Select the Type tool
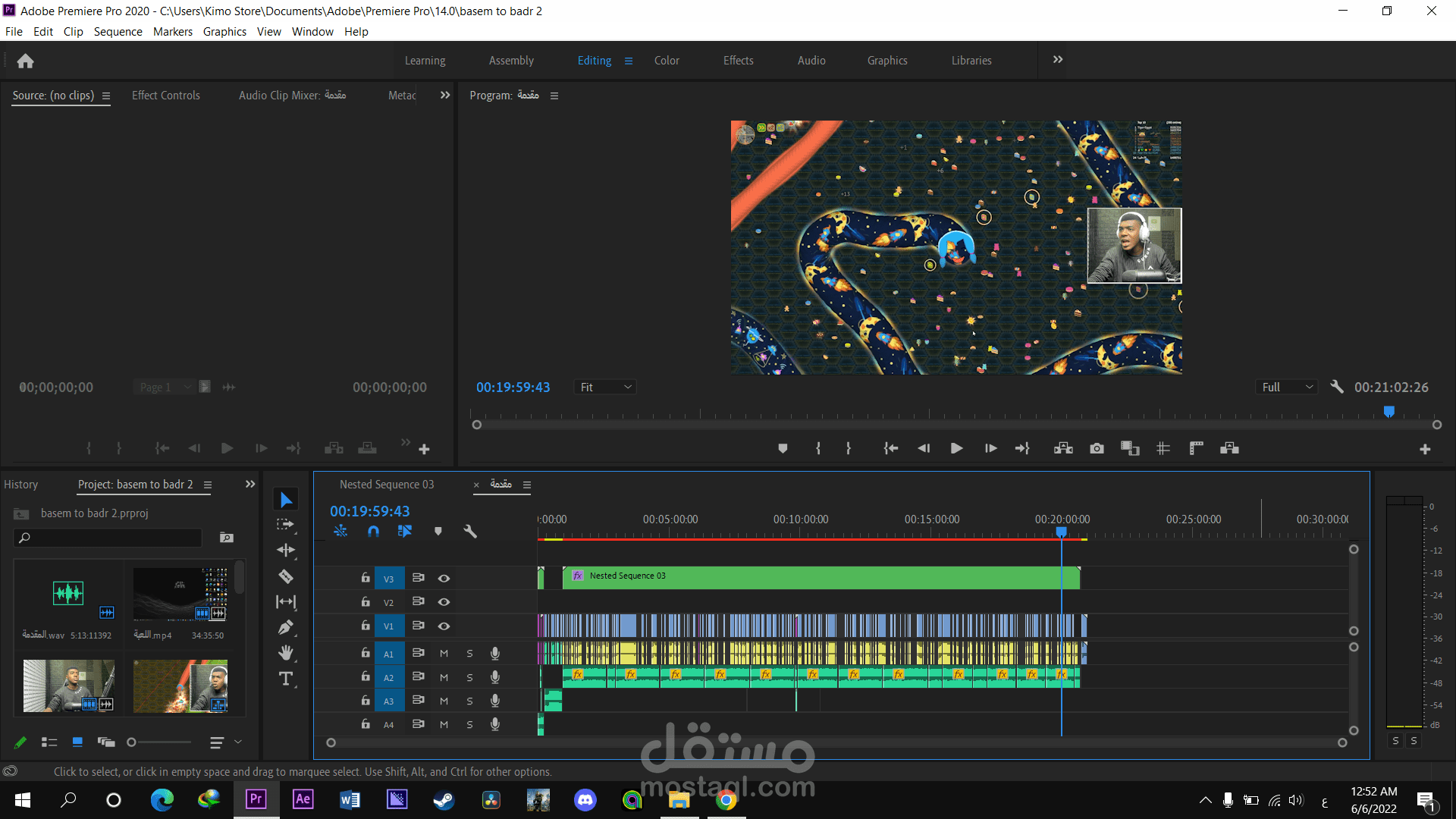1456x819 pixels. coord(286,679)
